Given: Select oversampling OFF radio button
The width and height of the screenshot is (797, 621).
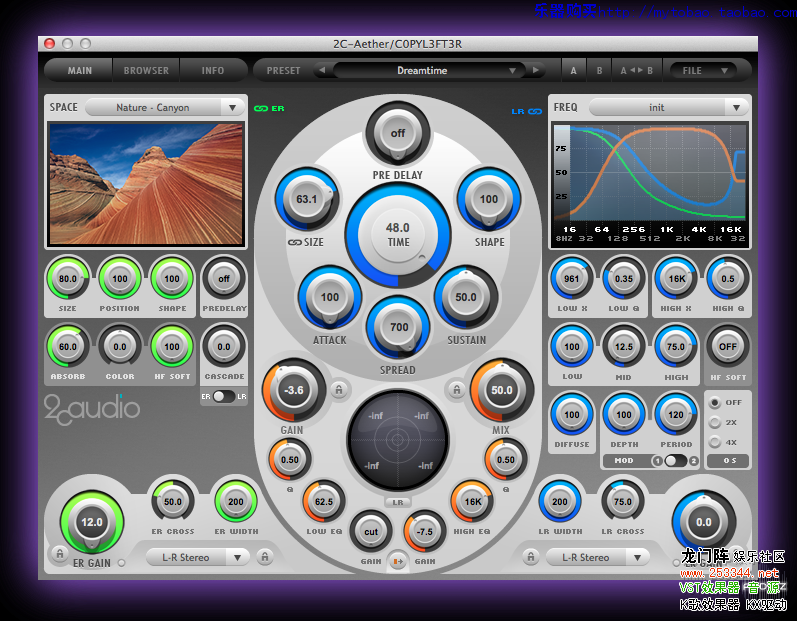Looking at the screenshot, I should pos(715,402).
